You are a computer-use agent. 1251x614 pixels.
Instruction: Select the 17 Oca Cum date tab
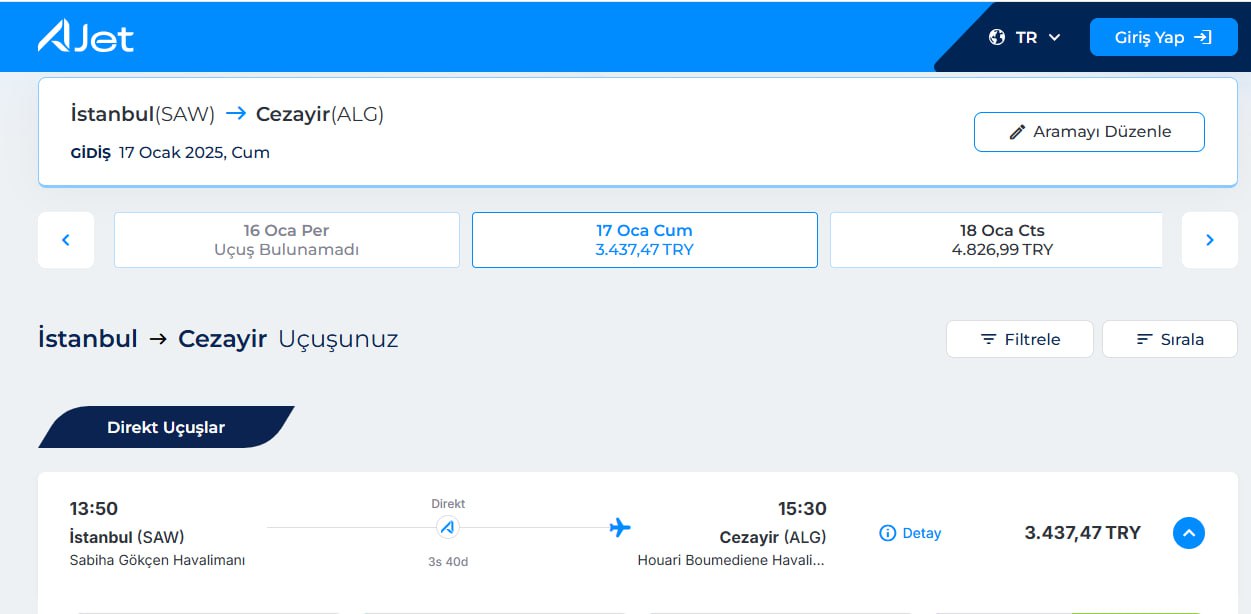pos(644,240)
